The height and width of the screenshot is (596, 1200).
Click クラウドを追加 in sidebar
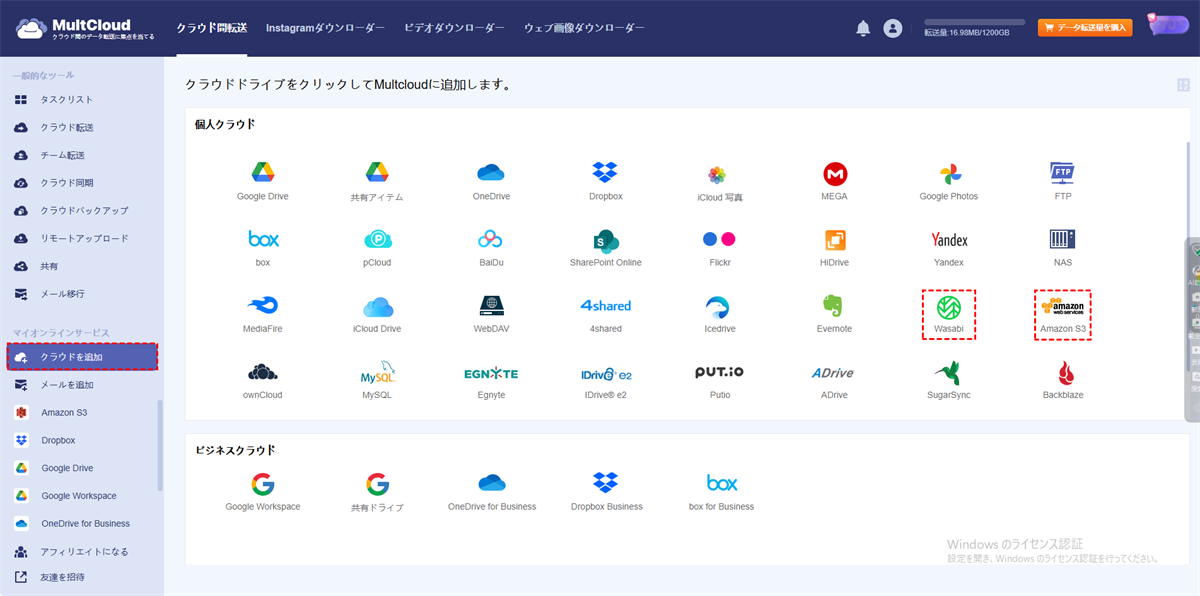82,357
